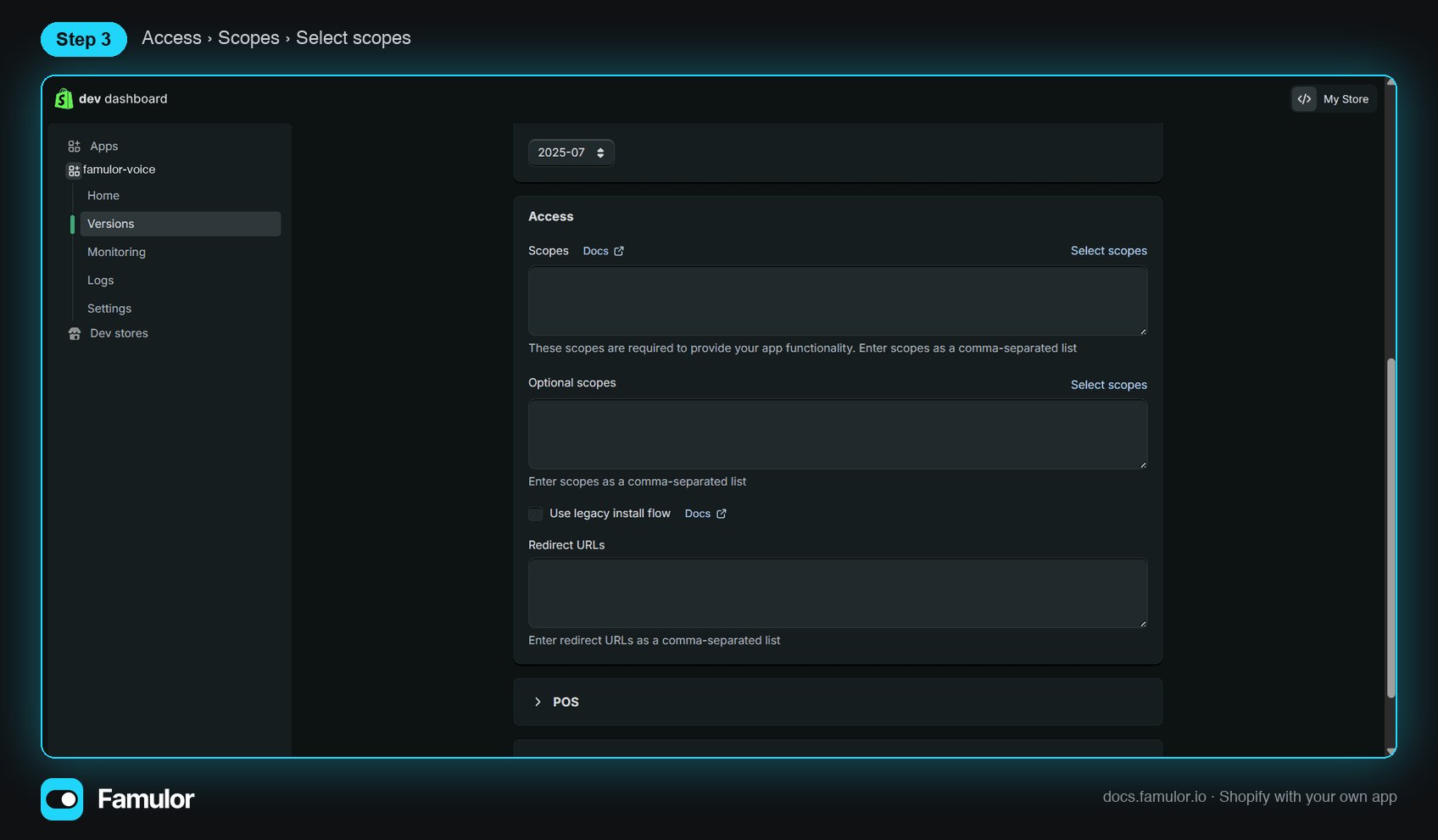The image size is (1438, 840).
Task: Click the Dev stores storefront icon
Action: 75,334
